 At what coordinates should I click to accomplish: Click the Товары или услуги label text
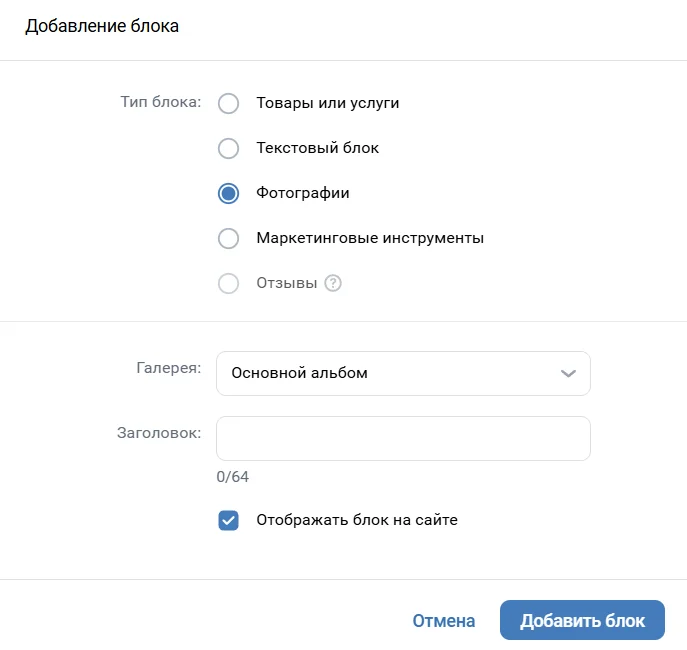pos(327,103)
